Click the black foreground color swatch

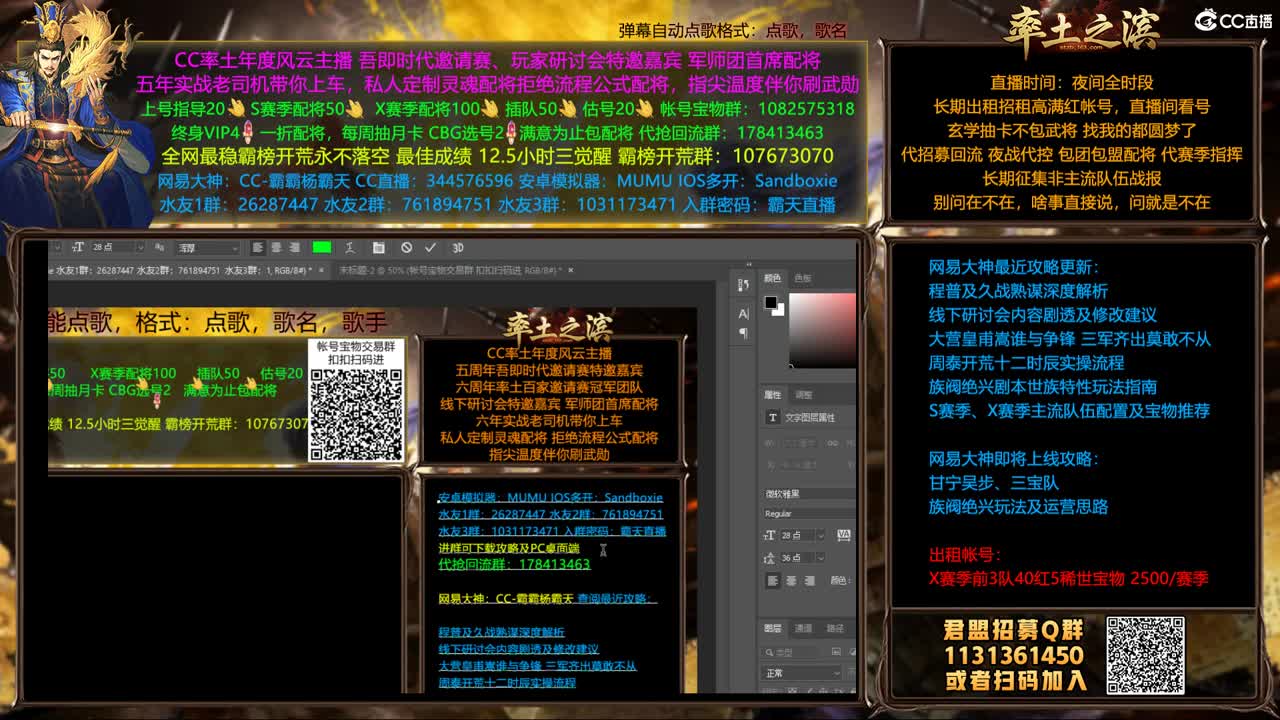tap(770, 302)
